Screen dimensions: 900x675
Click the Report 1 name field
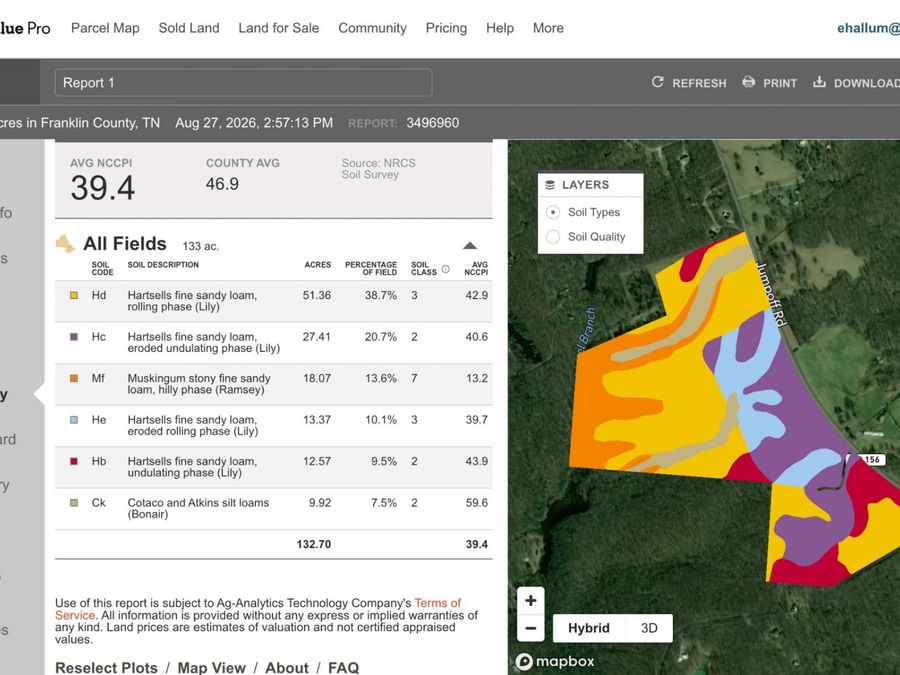pos(243,83)
